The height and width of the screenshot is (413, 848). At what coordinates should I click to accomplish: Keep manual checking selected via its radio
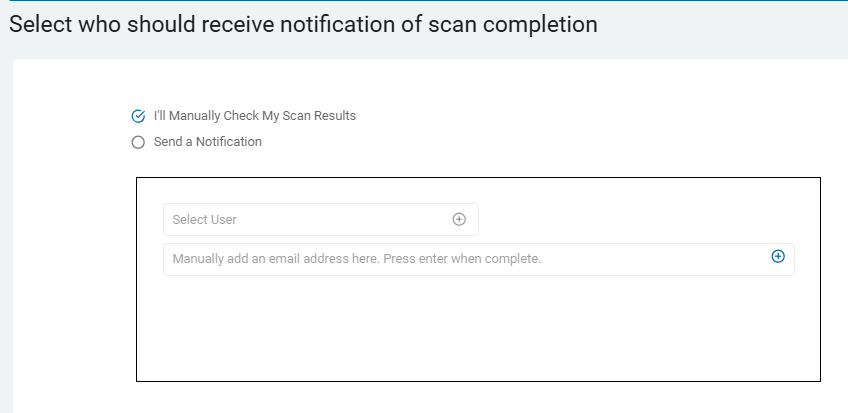138,116
